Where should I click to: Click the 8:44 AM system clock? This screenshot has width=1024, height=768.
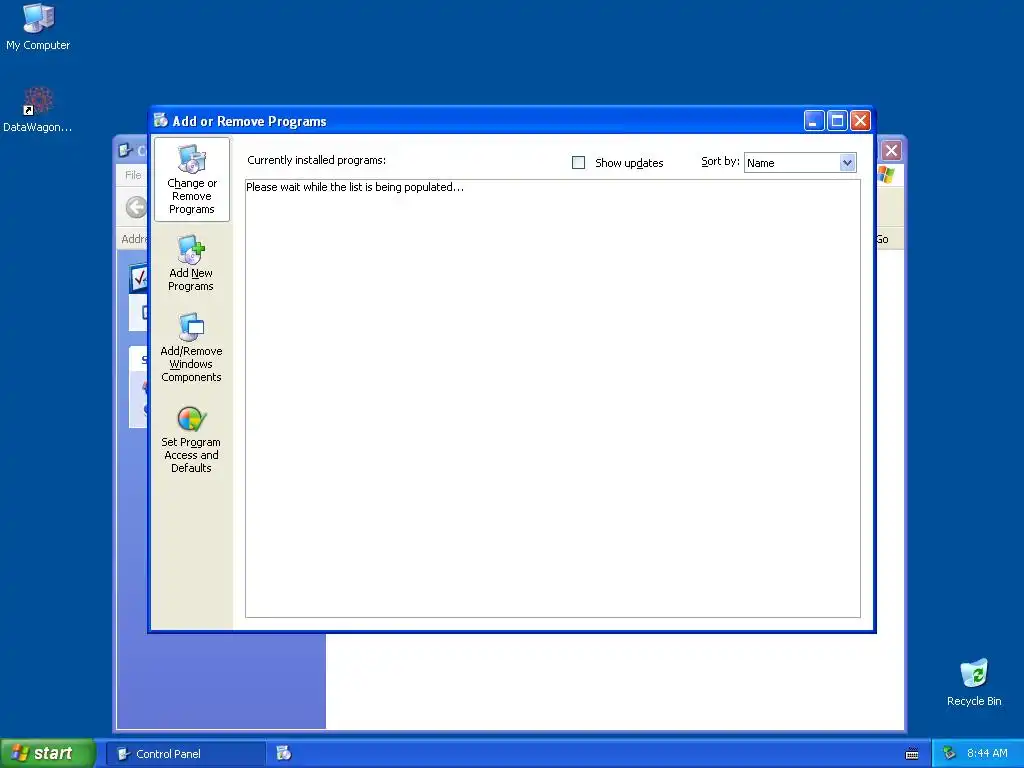click(x=987, y=754)
